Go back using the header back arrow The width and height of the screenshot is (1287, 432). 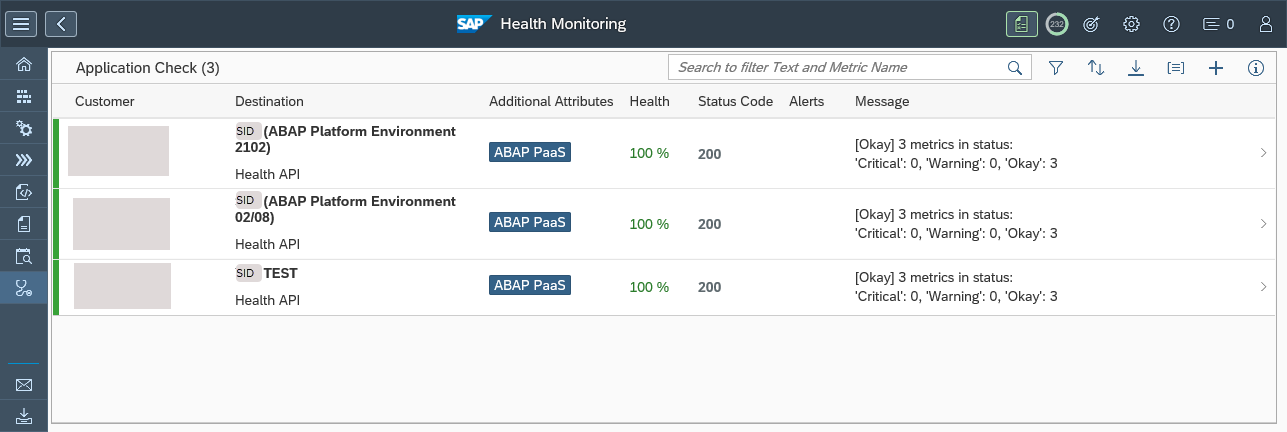61,24
